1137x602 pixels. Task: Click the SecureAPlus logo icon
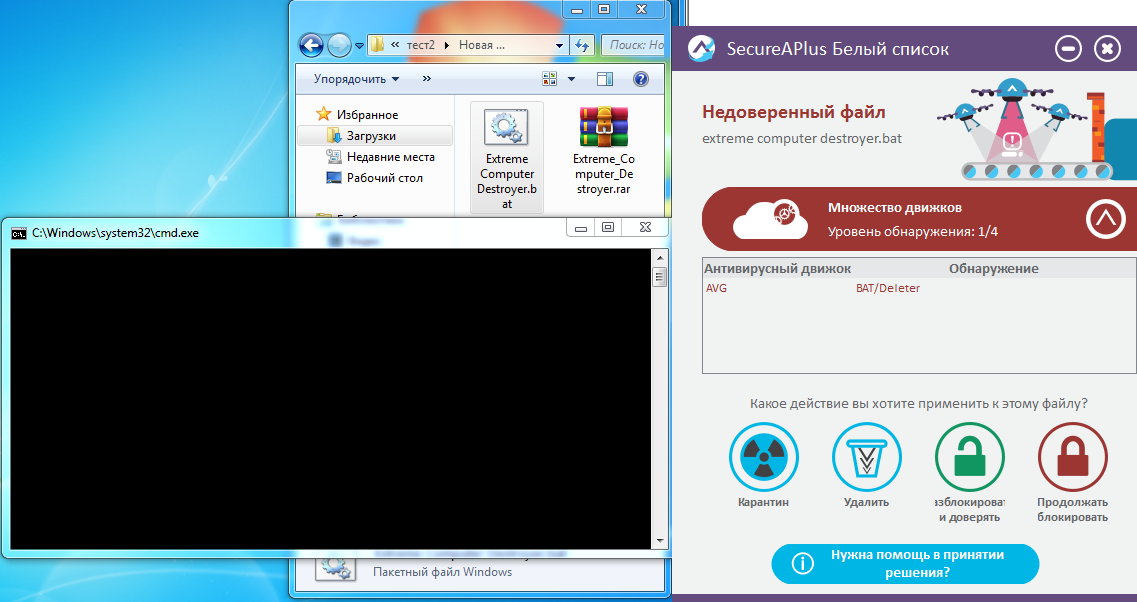click(x=700, y=49)
